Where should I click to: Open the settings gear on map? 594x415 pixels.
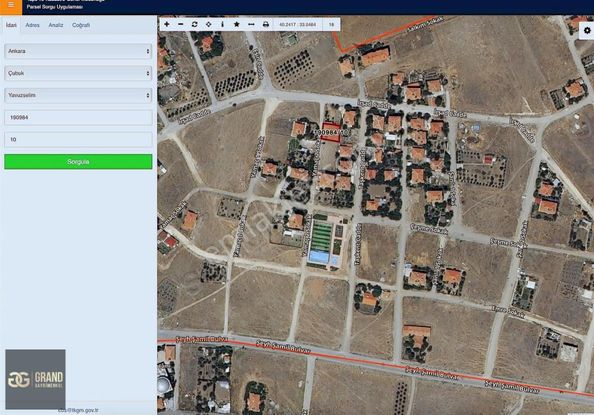coord(587,30)
